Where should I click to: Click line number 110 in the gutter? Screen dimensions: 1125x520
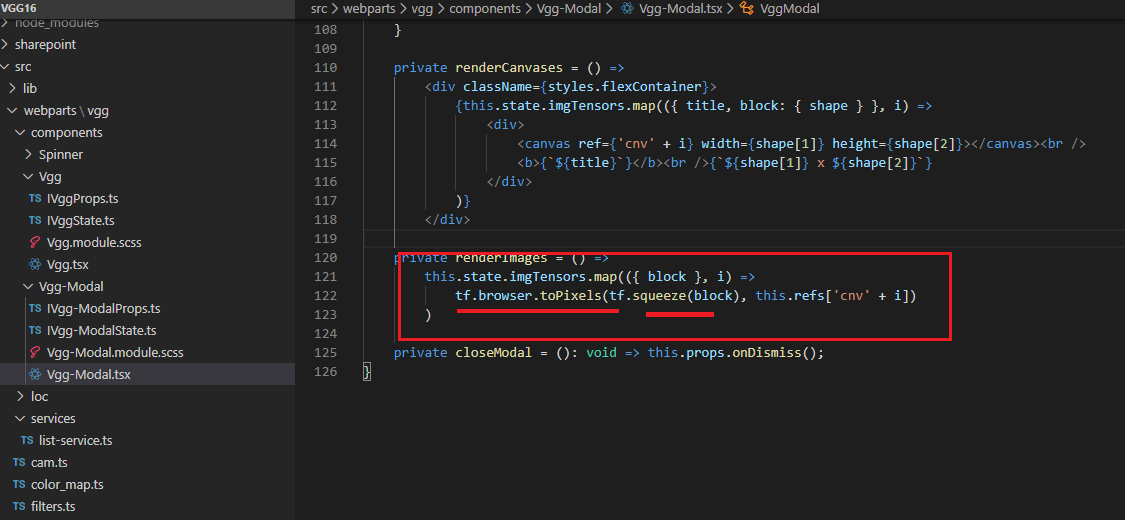click(x=326, y=68)
